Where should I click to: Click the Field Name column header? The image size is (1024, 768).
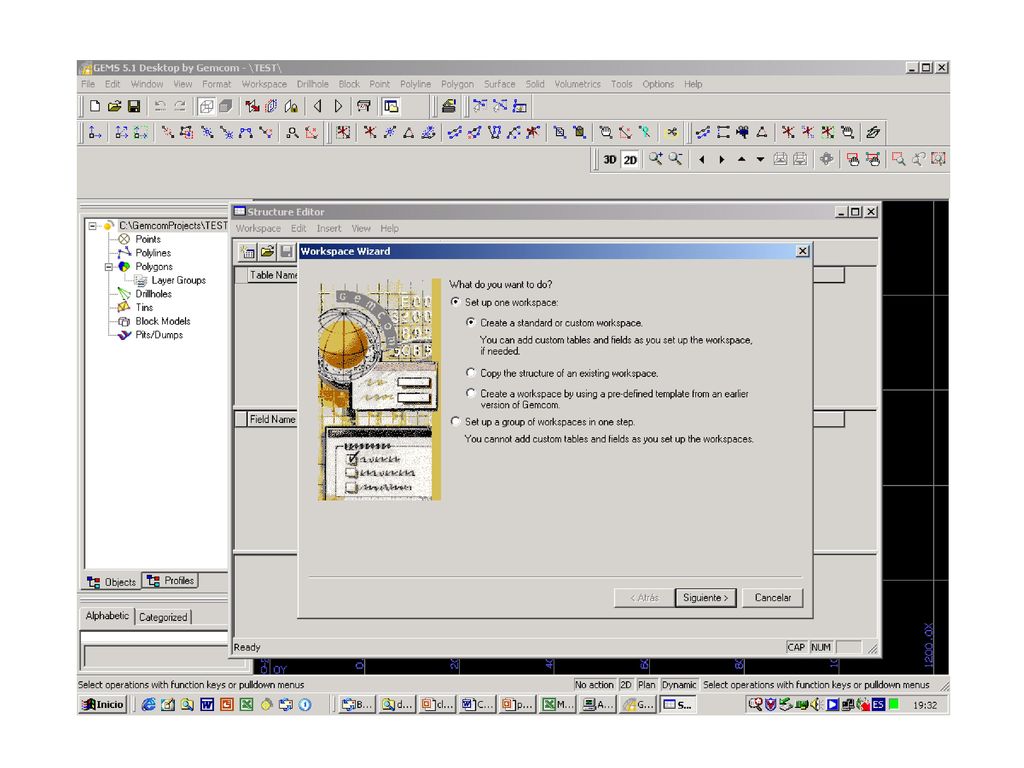pos(272,420)
